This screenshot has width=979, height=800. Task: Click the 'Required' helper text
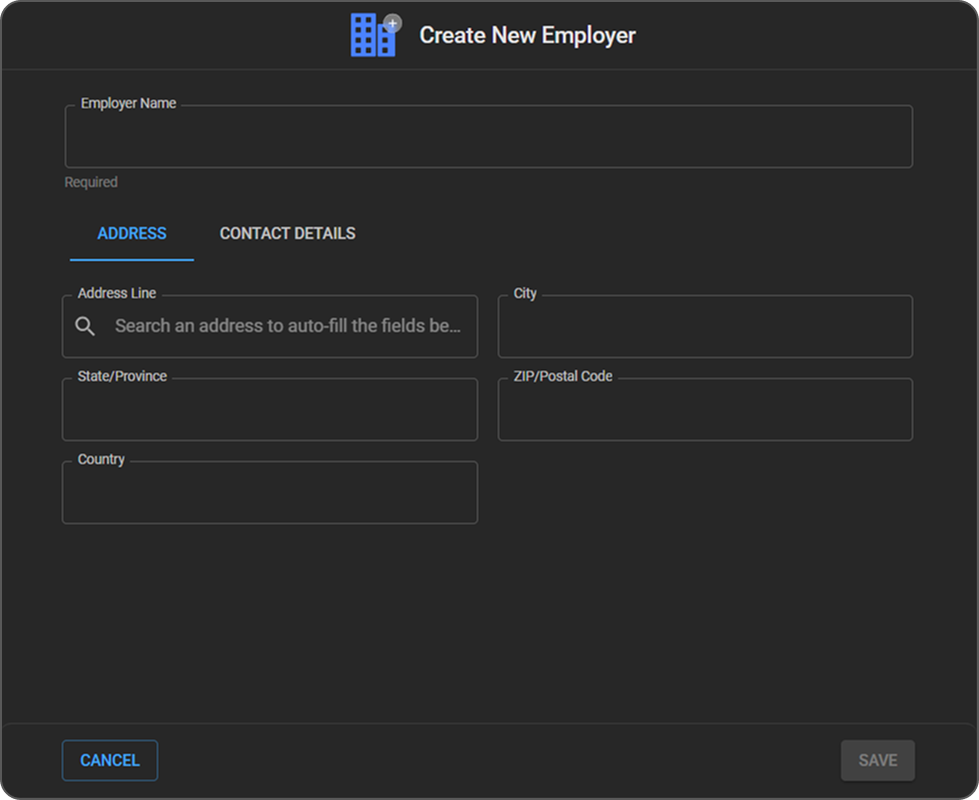click(x=91, y=182)
